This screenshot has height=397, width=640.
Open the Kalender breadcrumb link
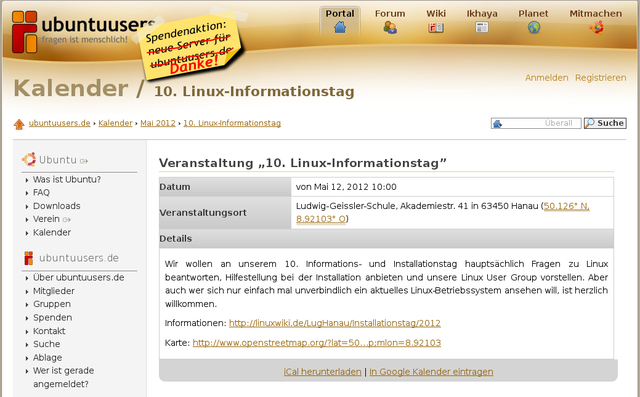[115, 123]
